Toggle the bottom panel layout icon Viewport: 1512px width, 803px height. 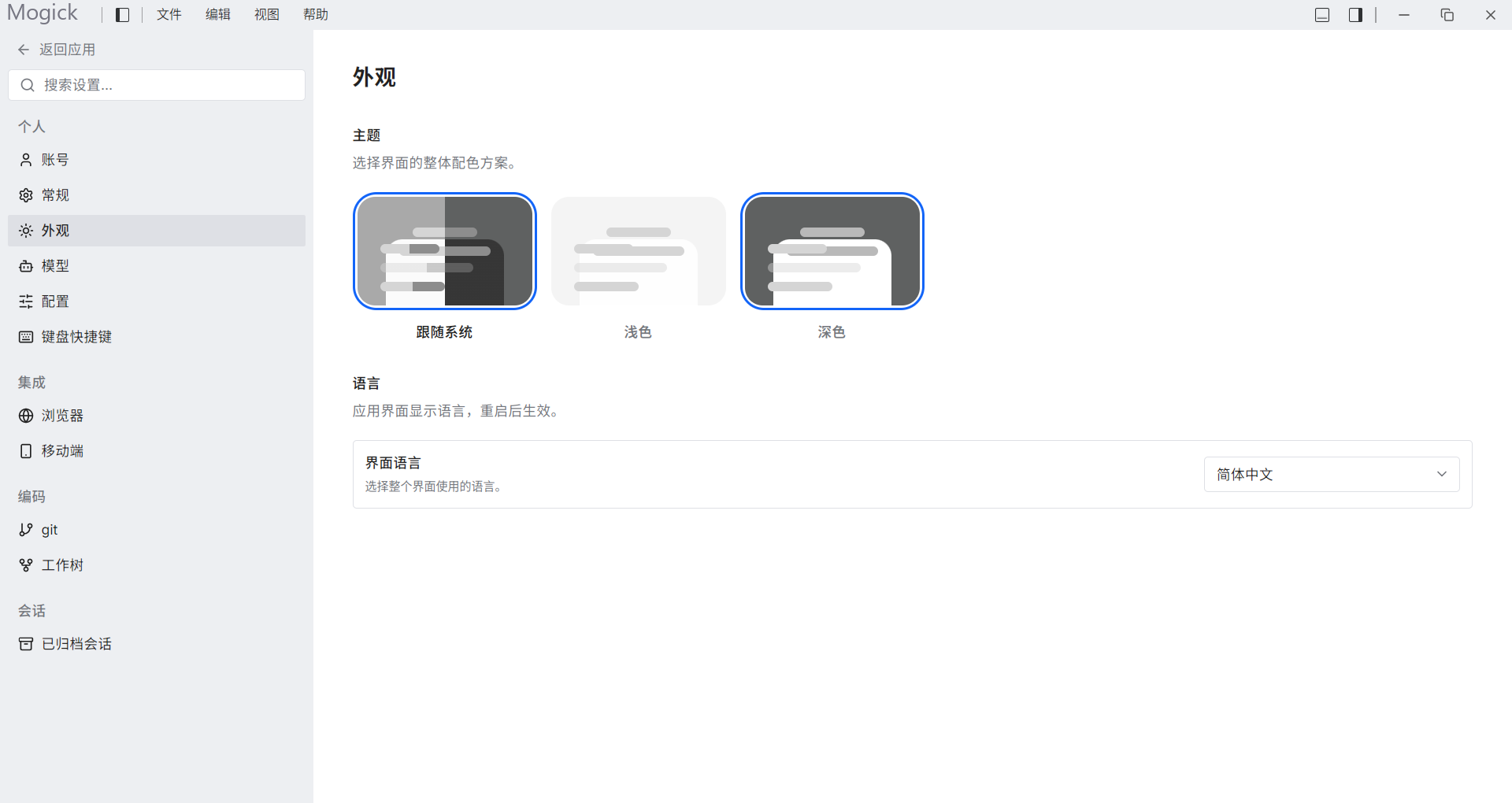(x=1322, y=15)
